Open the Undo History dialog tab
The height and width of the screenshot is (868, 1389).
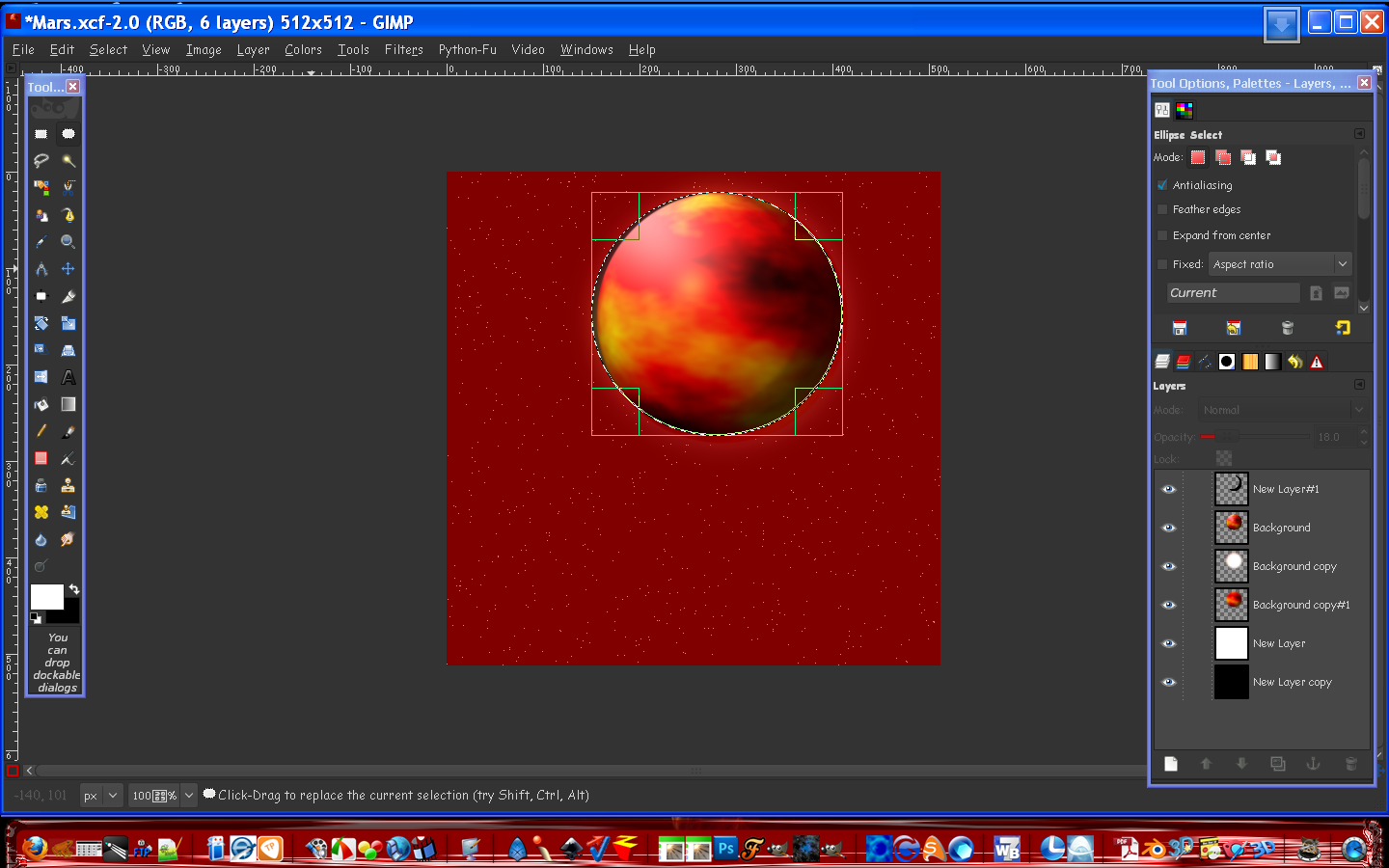[1294, 362]
